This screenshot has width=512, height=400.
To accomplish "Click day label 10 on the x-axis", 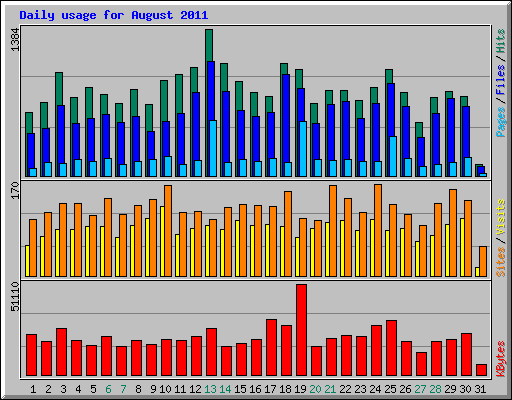I will (165, 389).
